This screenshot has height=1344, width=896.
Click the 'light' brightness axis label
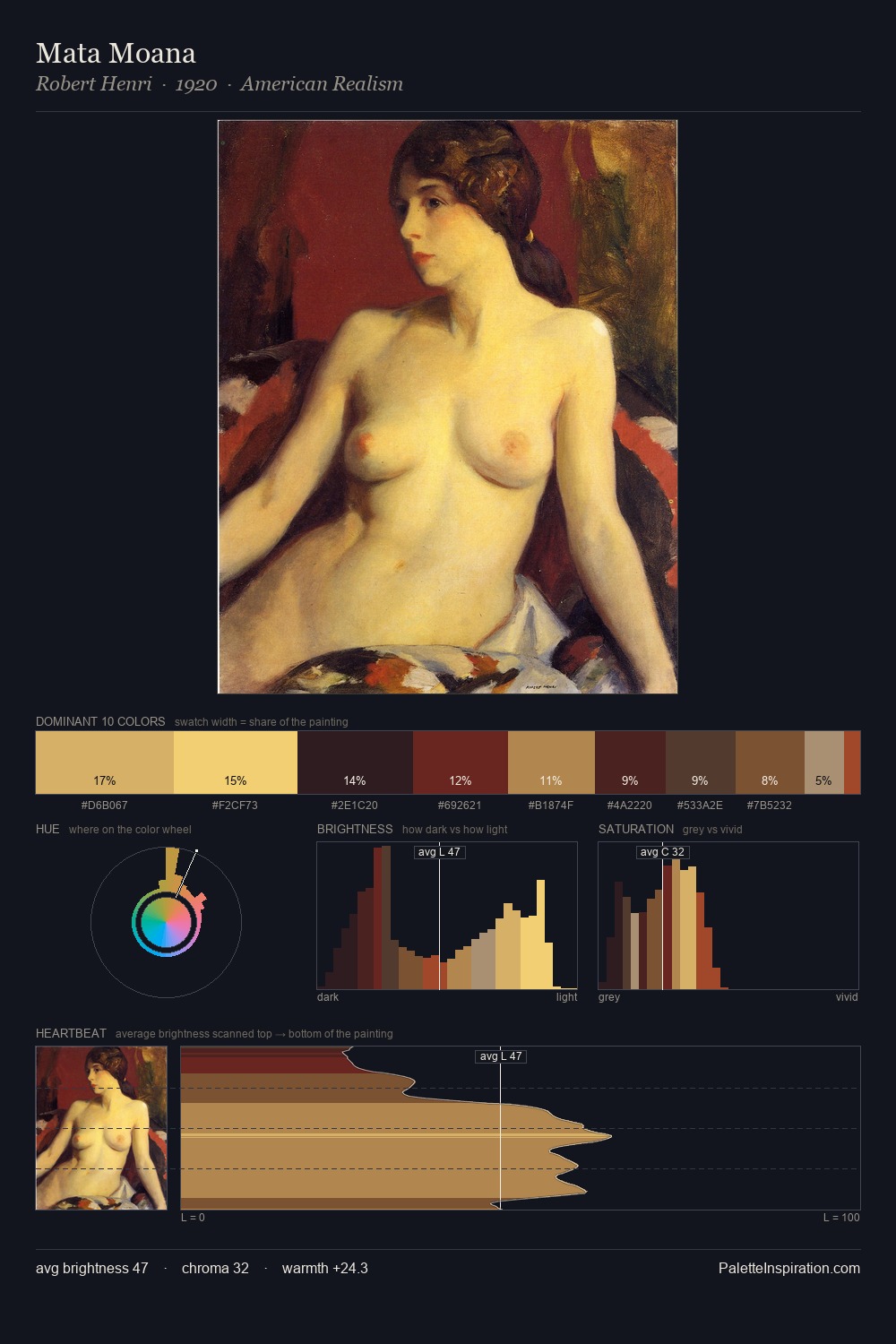pos(566,997)
